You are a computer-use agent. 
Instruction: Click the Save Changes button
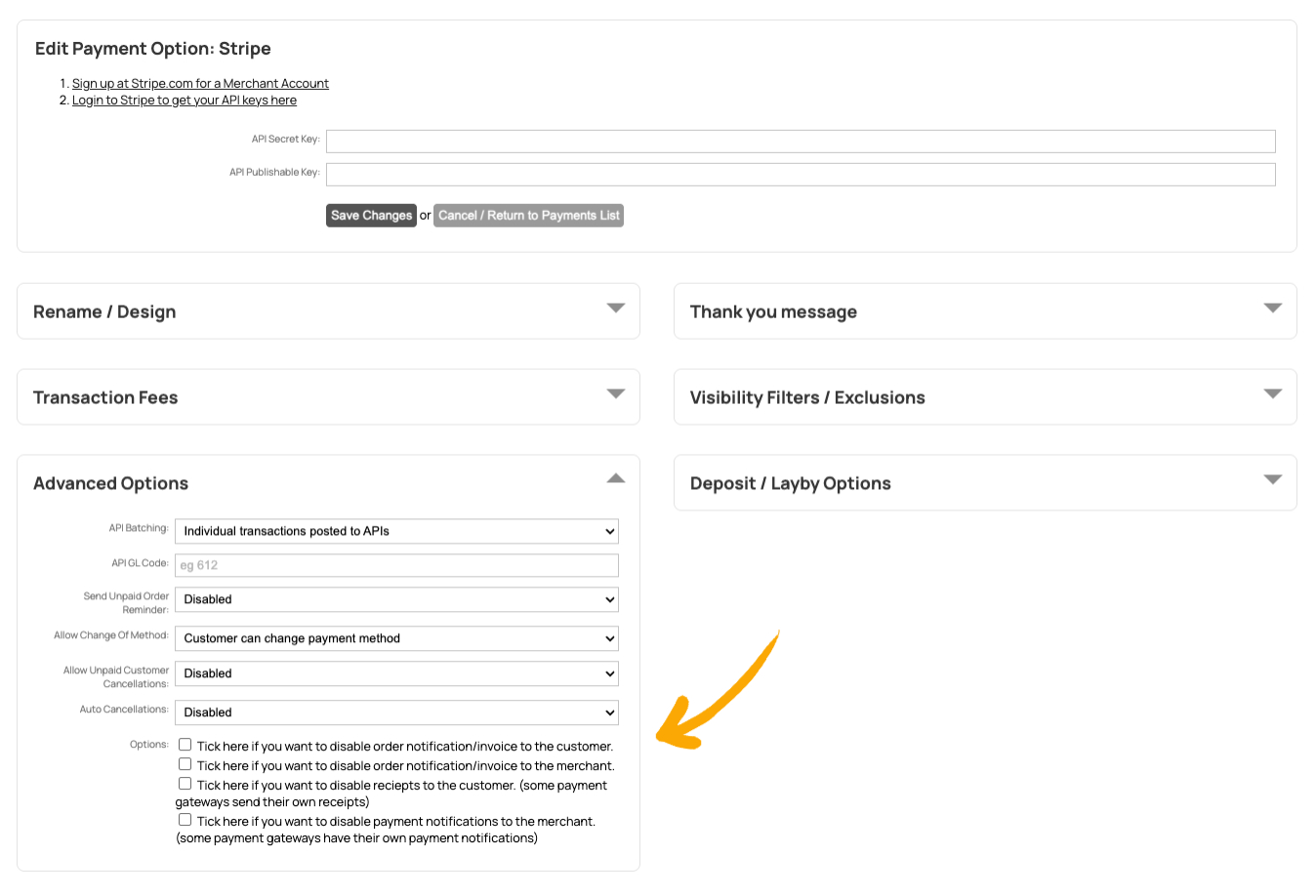pyautogui.click(x=371, y=216)
